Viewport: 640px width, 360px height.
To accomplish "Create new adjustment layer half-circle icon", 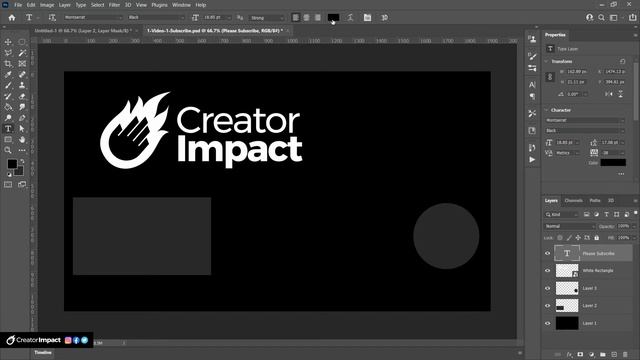I will (591, 354).
